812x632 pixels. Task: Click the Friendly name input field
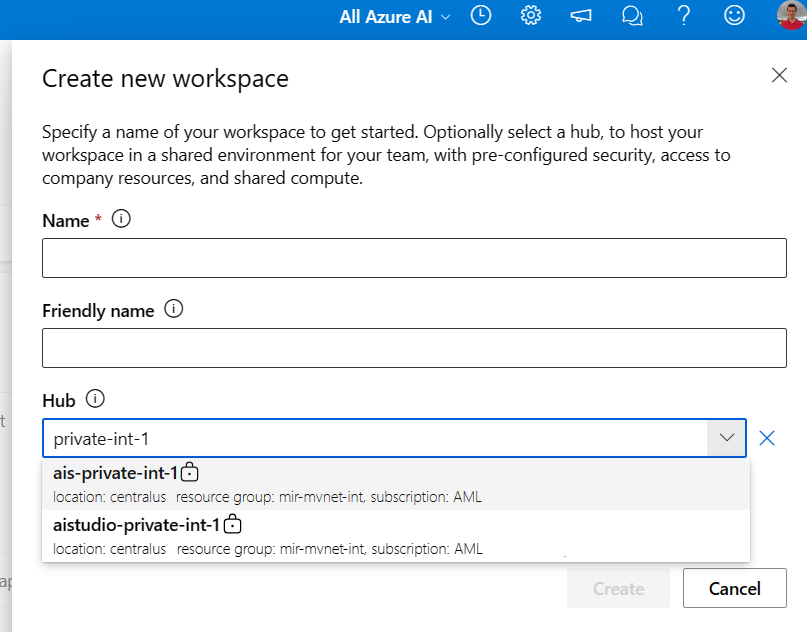pos(414,348)
